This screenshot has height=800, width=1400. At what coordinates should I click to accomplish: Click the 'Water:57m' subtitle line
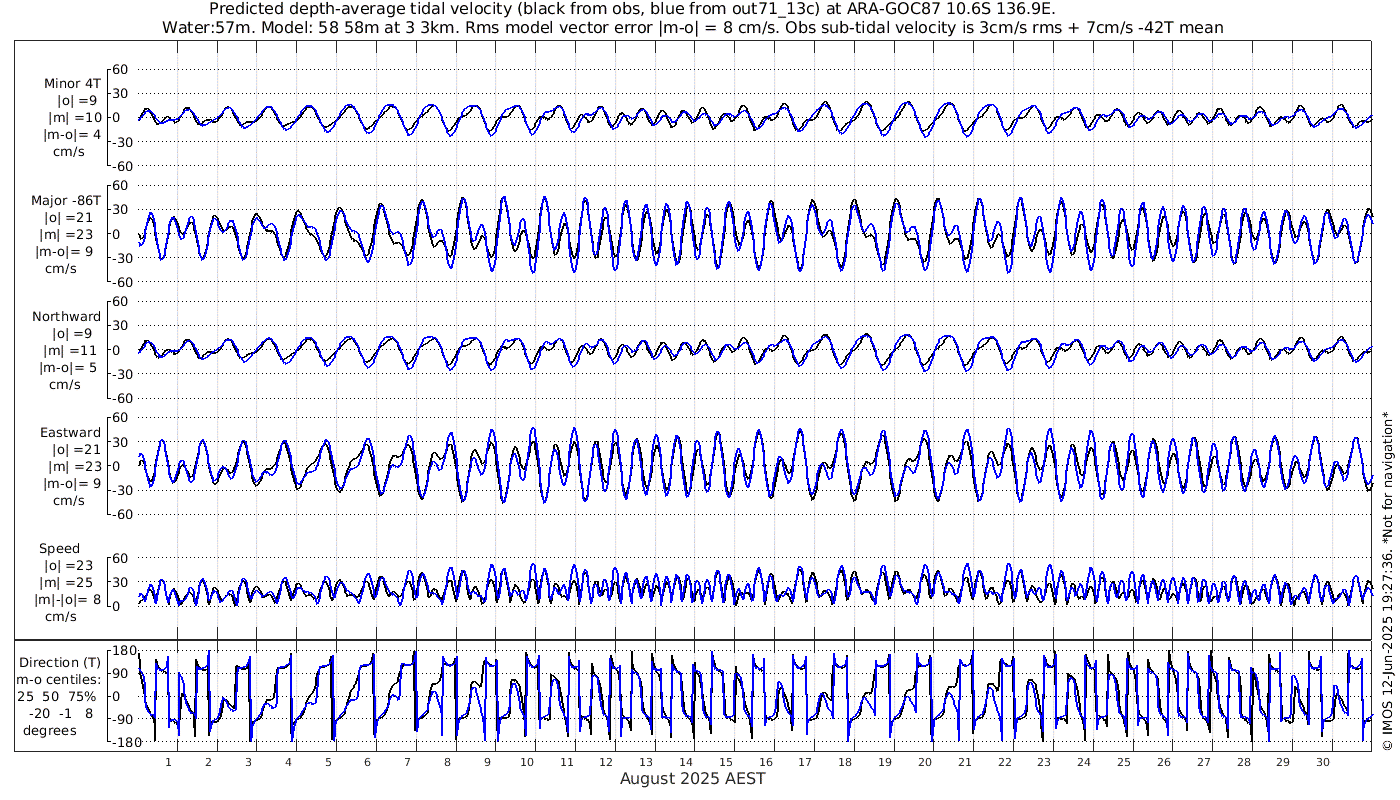coord(692,27)
